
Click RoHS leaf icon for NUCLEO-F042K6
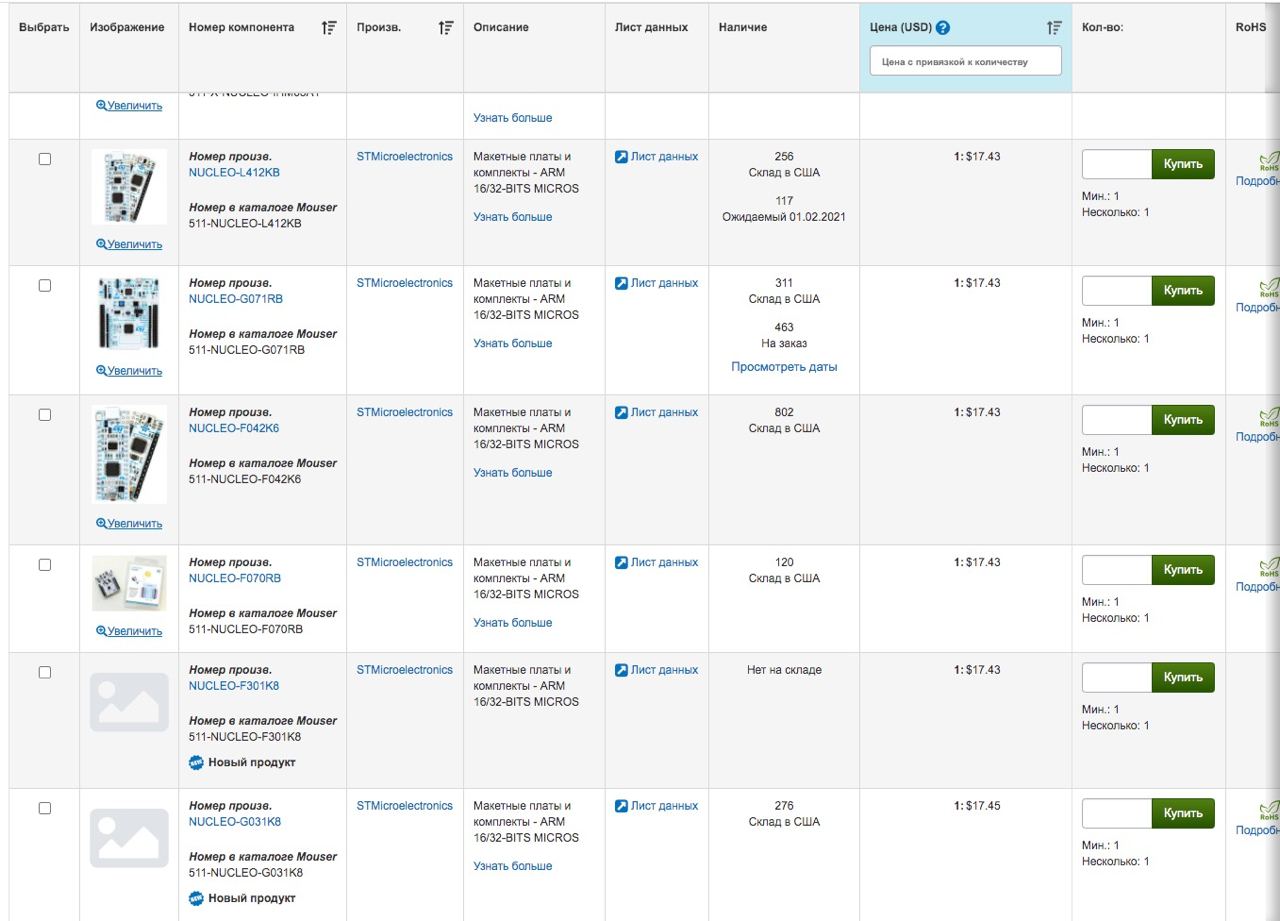[1269, 417]
